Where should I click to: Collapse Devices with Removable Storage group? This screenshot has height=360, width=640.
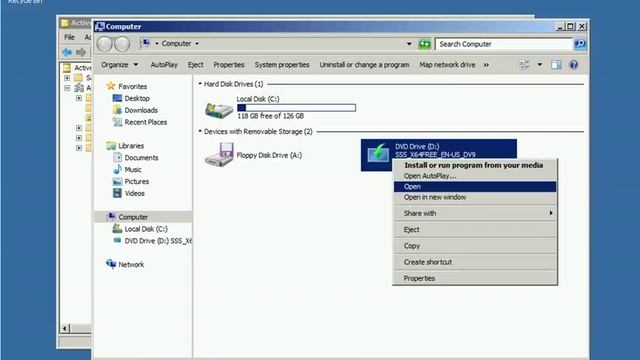[200, 131]
